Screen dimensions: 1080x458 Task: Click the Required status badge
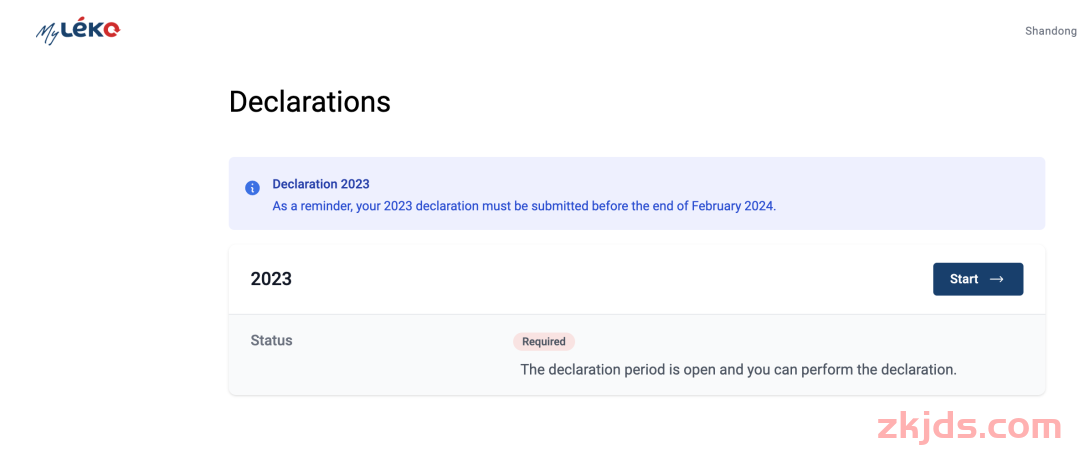[544, 342]
